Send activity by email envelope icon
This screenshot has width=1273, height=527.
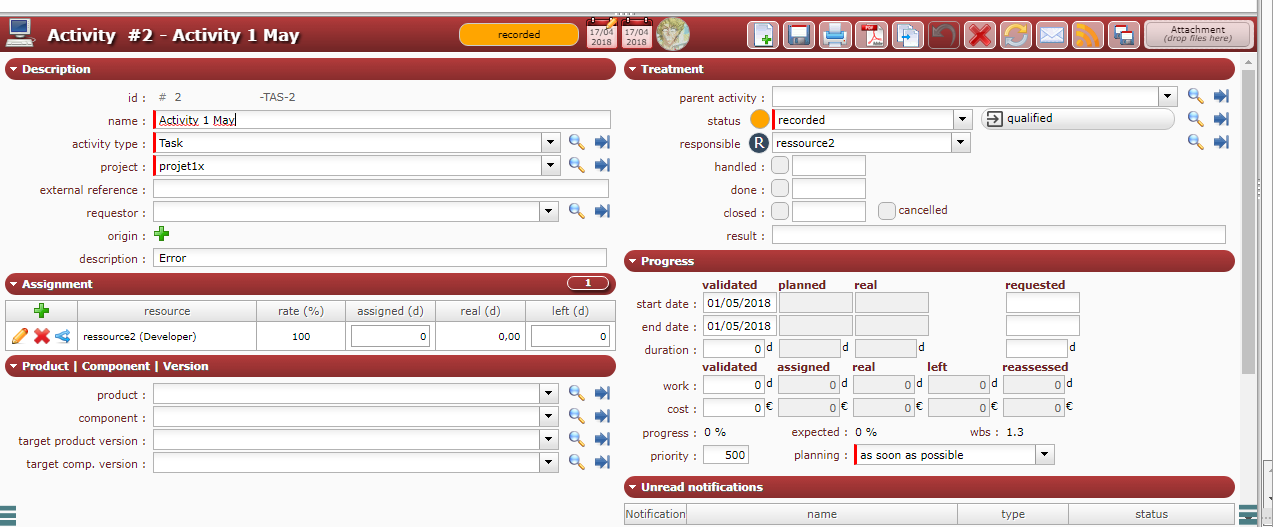[1052, 35]
